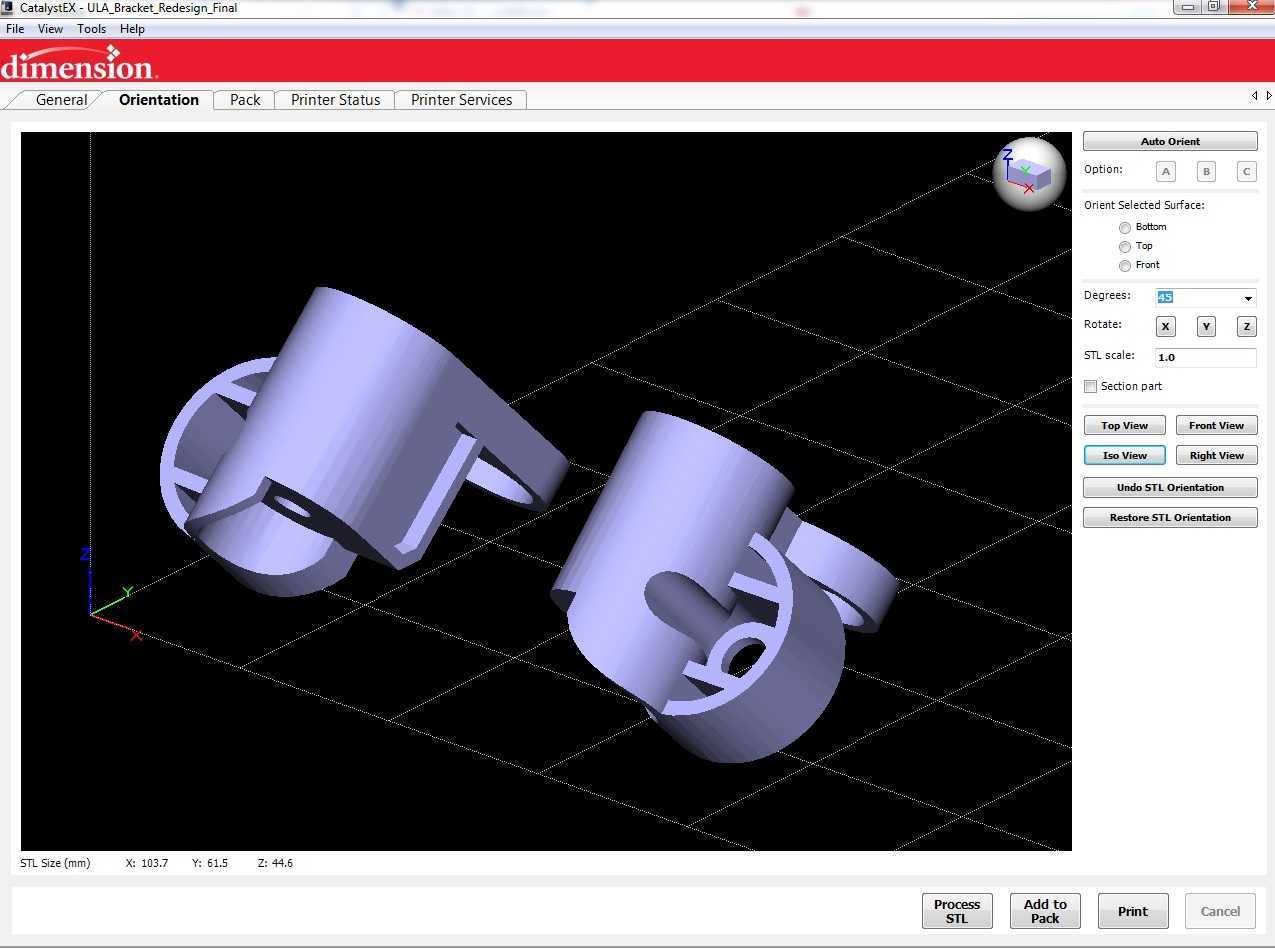Image resolution: width=1275 pixels, height=949 pixels.
Task: Select the Front surface radio button
Action: 1125,266
